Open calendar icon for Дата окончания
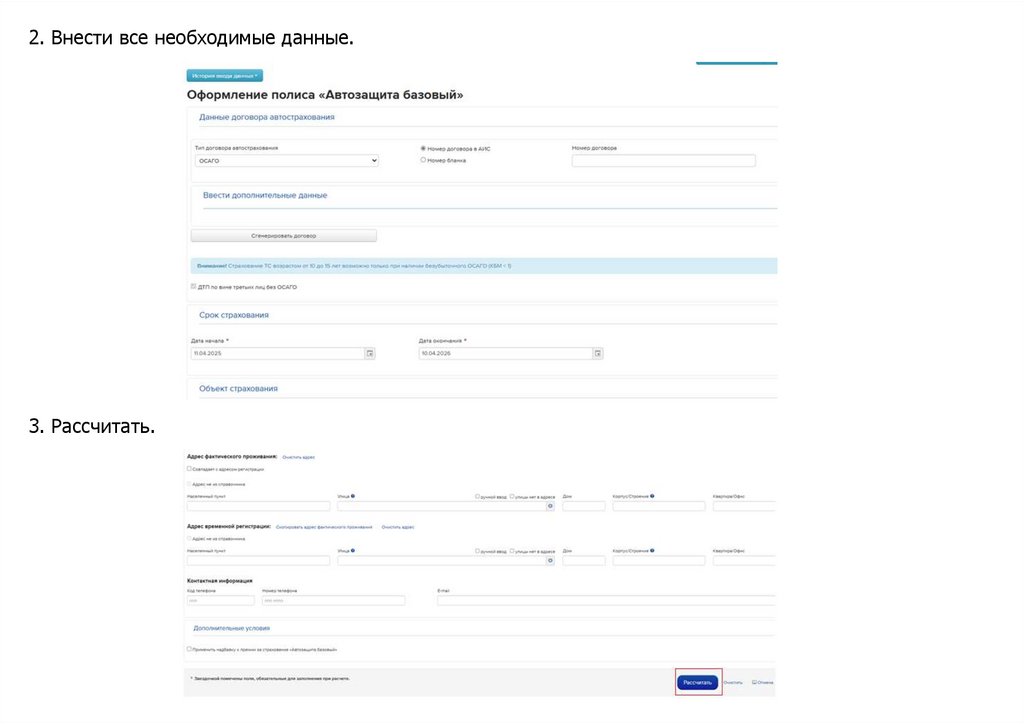 tap(597, 353)
